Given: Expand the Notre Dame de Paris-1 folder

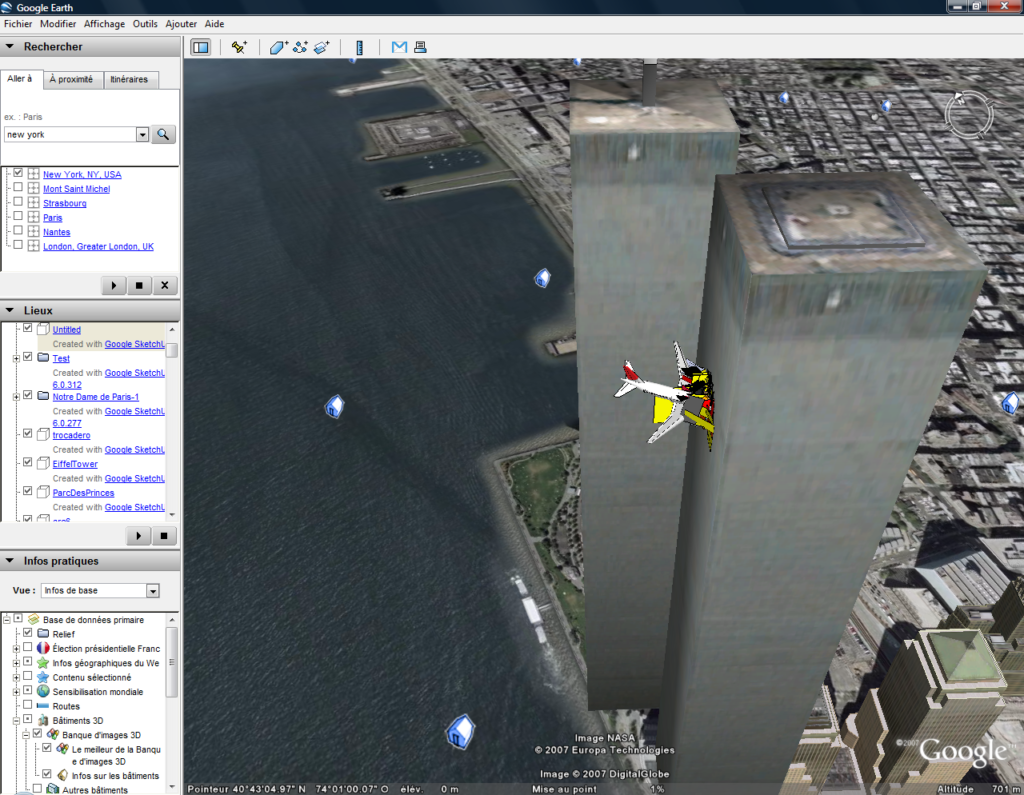Looking at the screenshot, I should [x=16, y=397].
